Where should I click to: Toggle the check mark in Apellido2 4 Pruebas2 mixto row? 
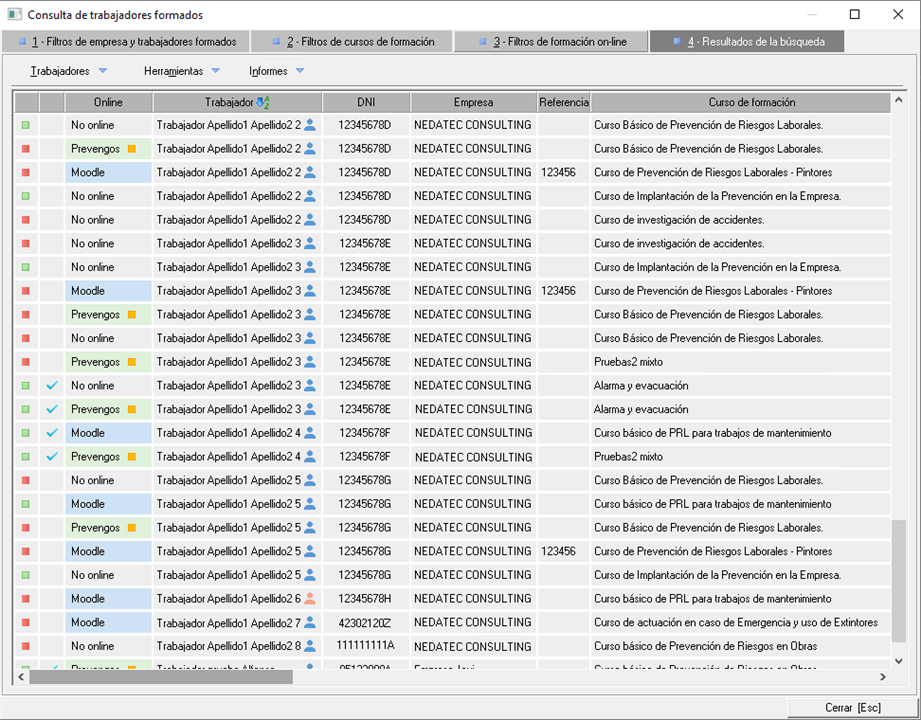[x=52, y=457]
